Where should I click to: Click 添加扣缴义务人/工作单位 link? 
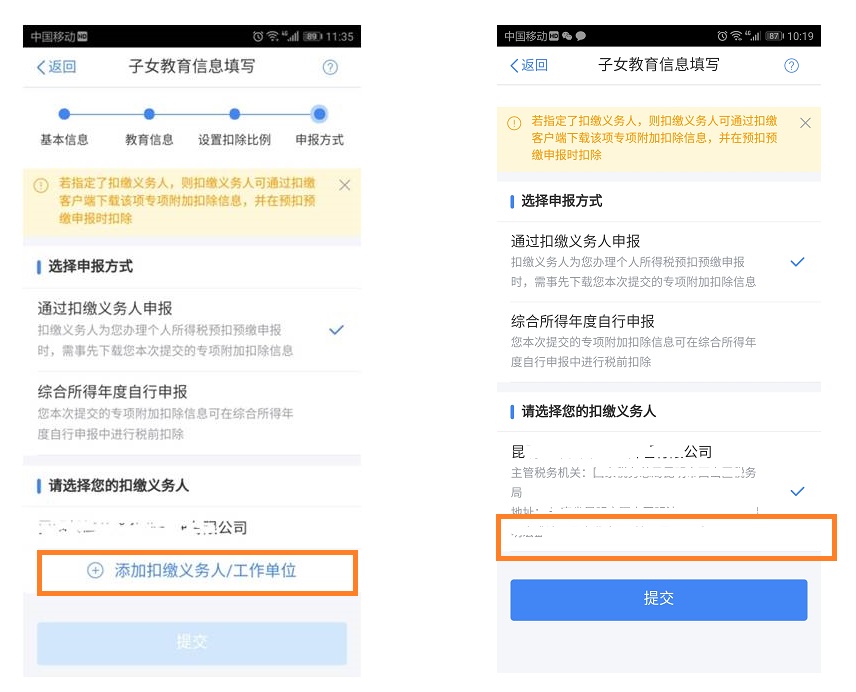205,571
